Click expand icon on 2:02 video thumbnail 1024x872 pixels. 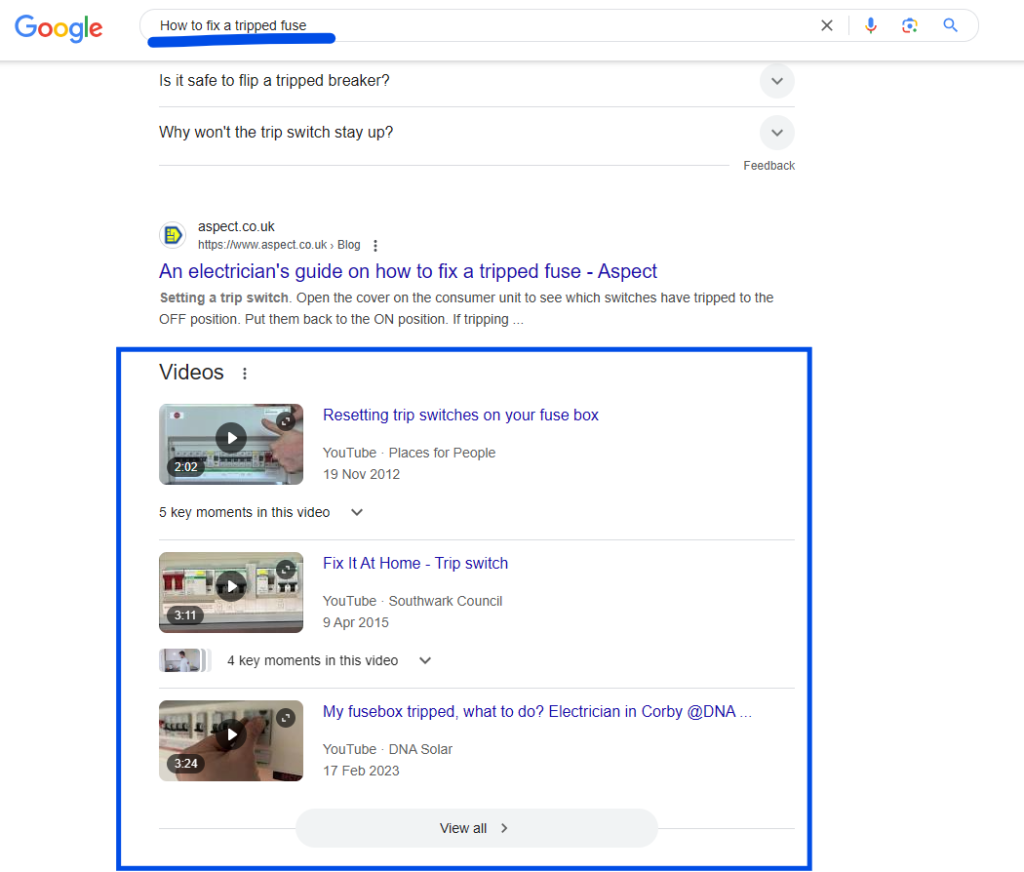(285, 421)
